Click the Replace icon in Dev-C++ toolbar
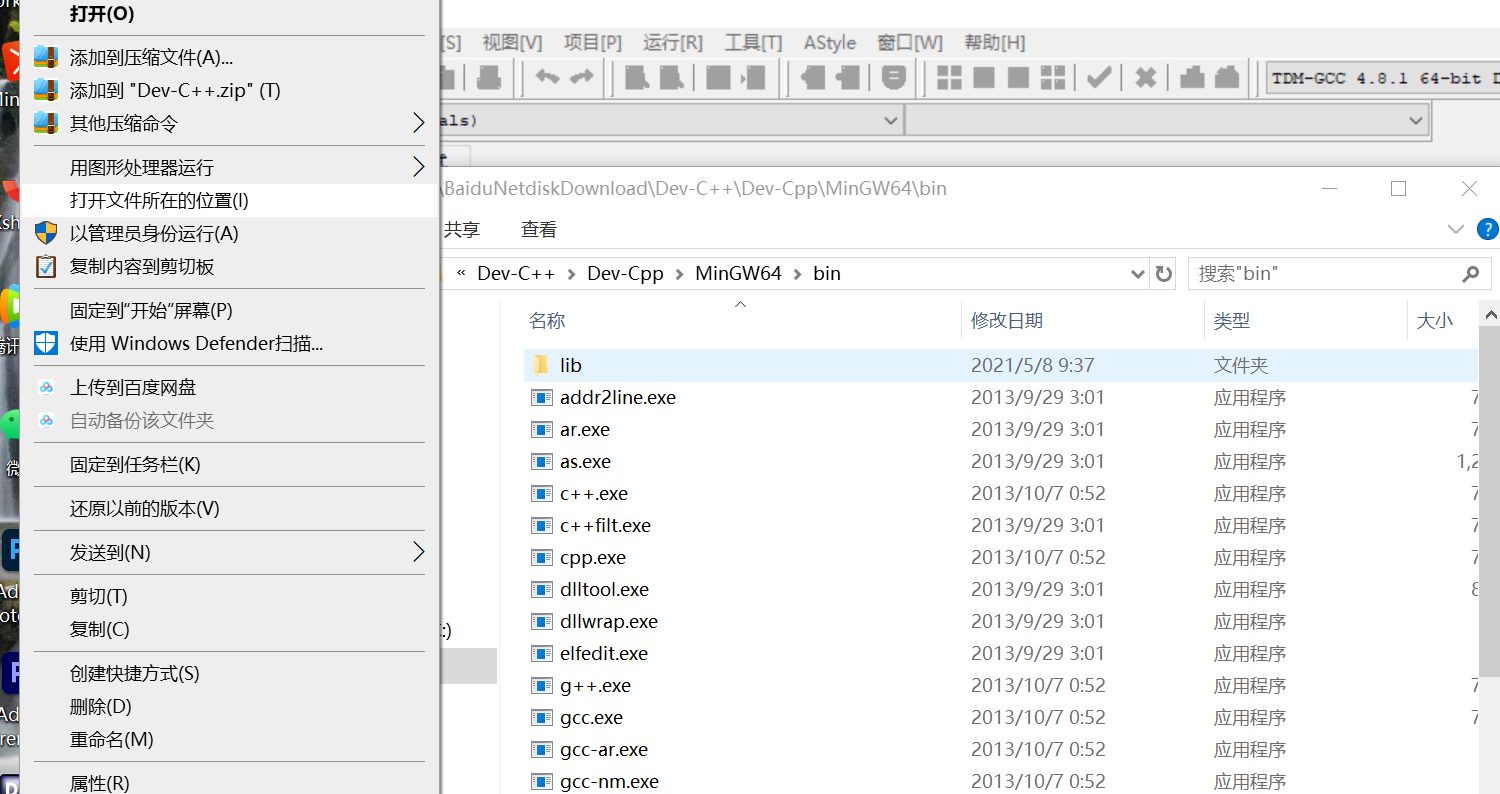The height and width of the screenshot is (794, 1500). pyautogui.click(x=673, y=77)
